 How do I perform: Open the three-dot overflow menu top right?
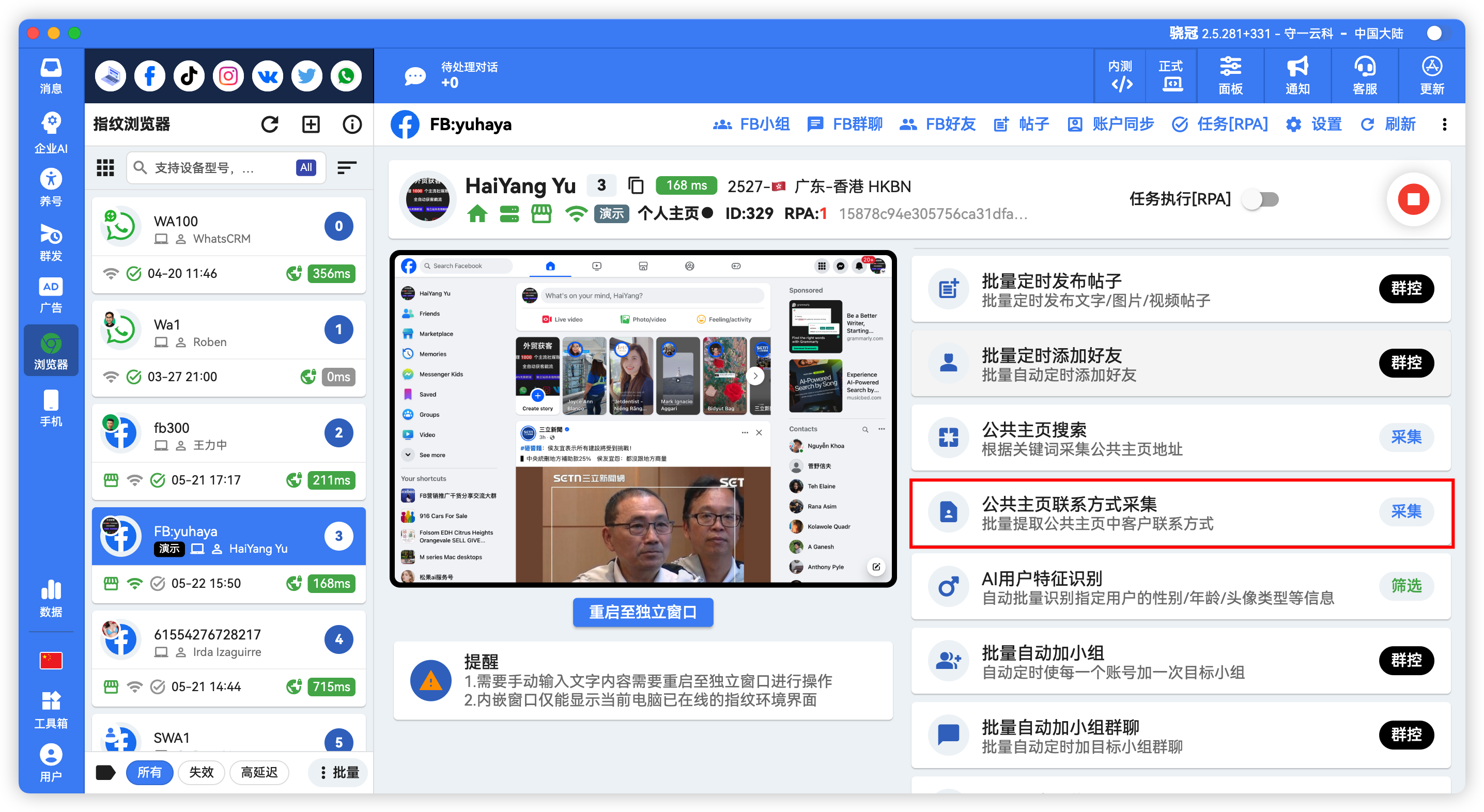pos(1445,124)
